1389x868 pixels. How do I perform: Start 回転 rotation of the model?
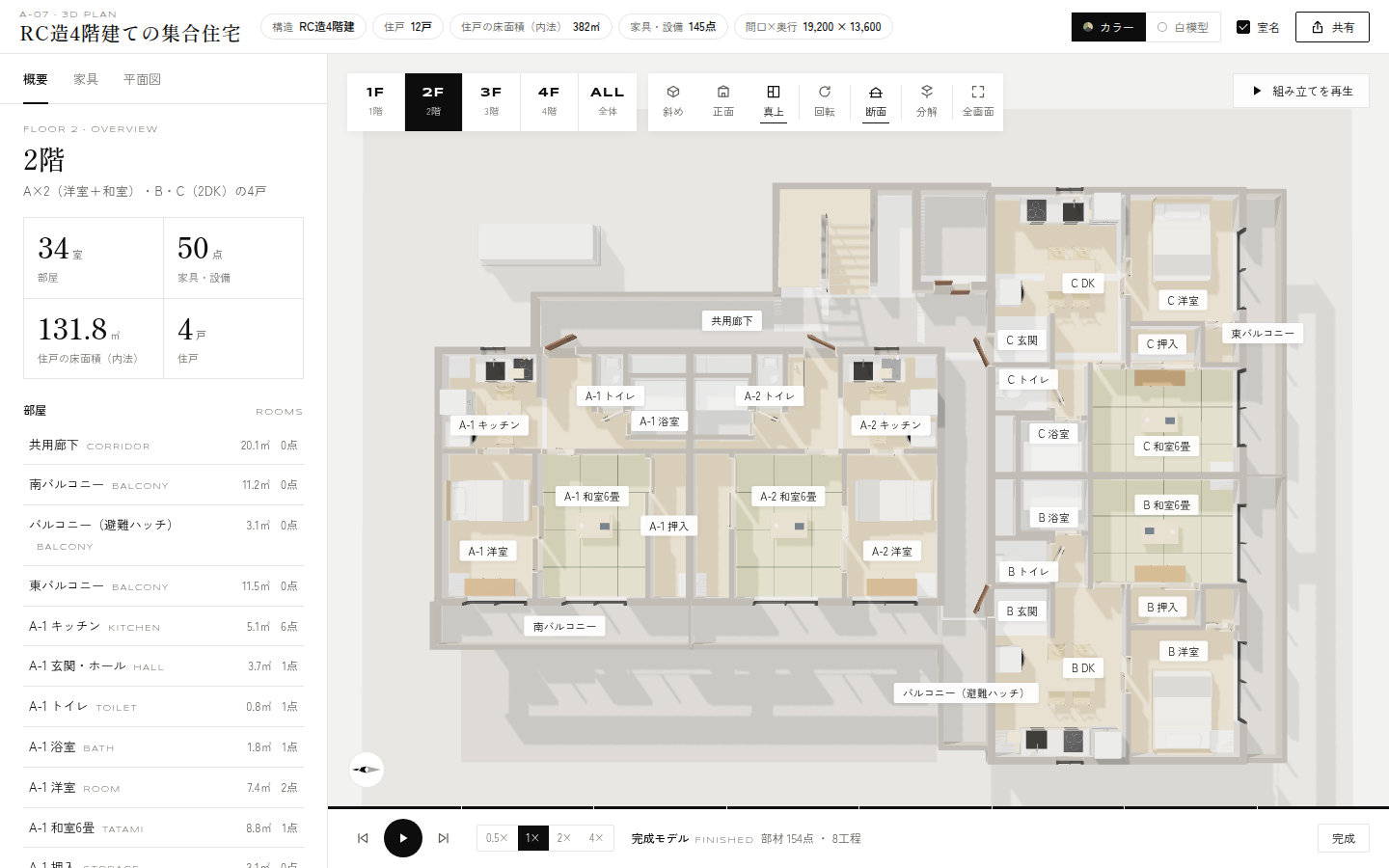825,101
